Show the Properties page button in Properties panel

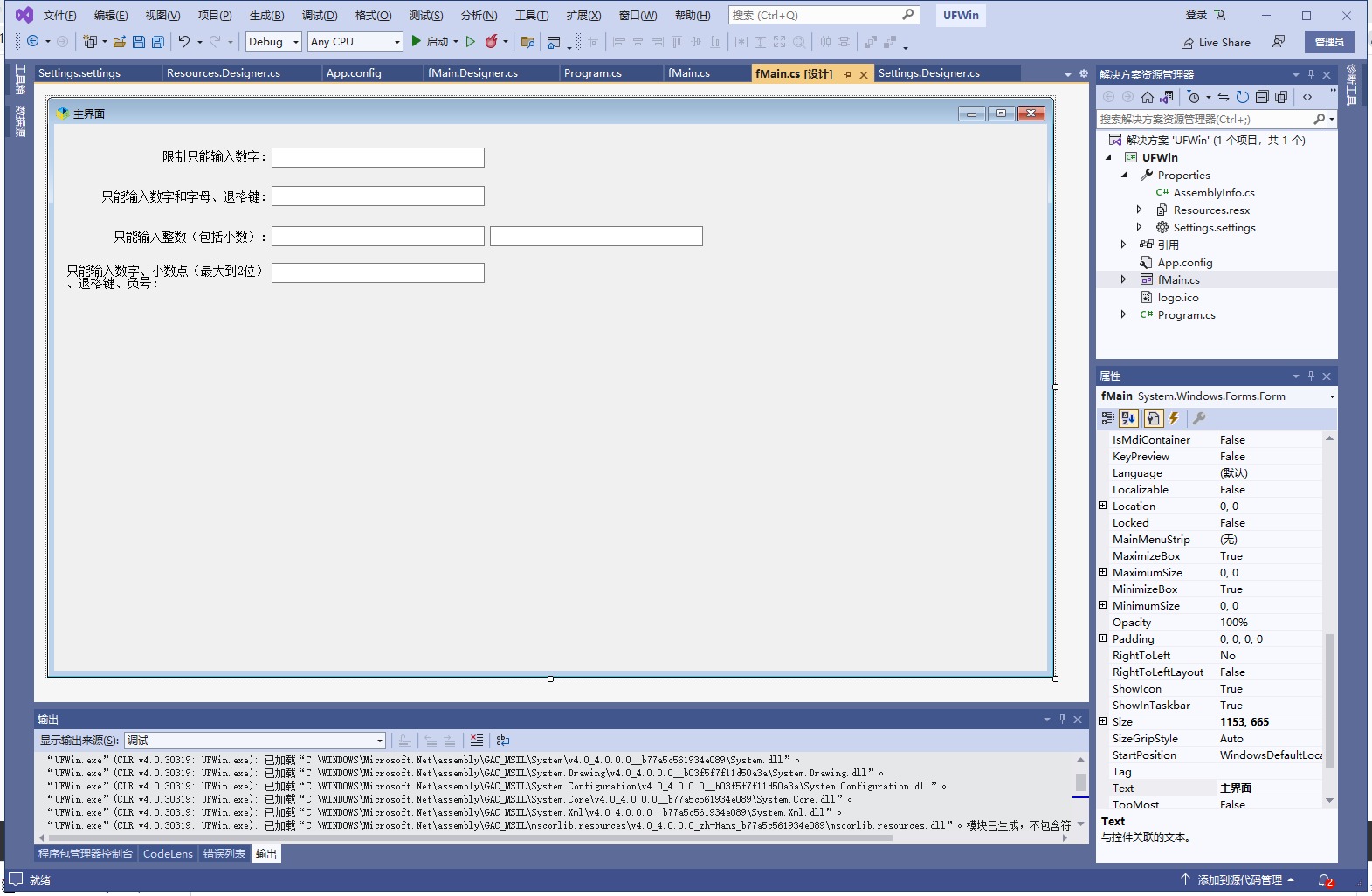click(1153, 418)
